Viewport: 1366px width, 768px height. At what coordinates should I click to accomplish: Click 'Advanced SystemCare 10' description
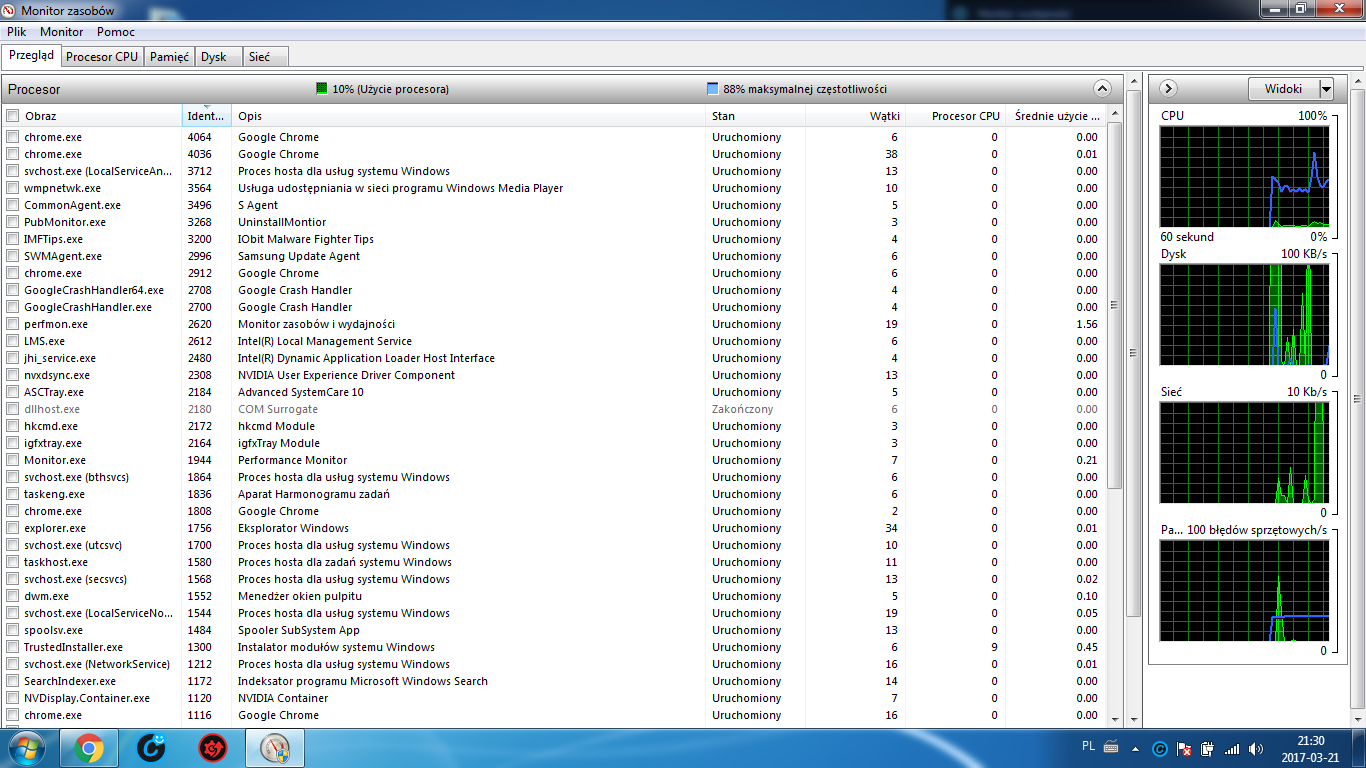coord(301,392)
